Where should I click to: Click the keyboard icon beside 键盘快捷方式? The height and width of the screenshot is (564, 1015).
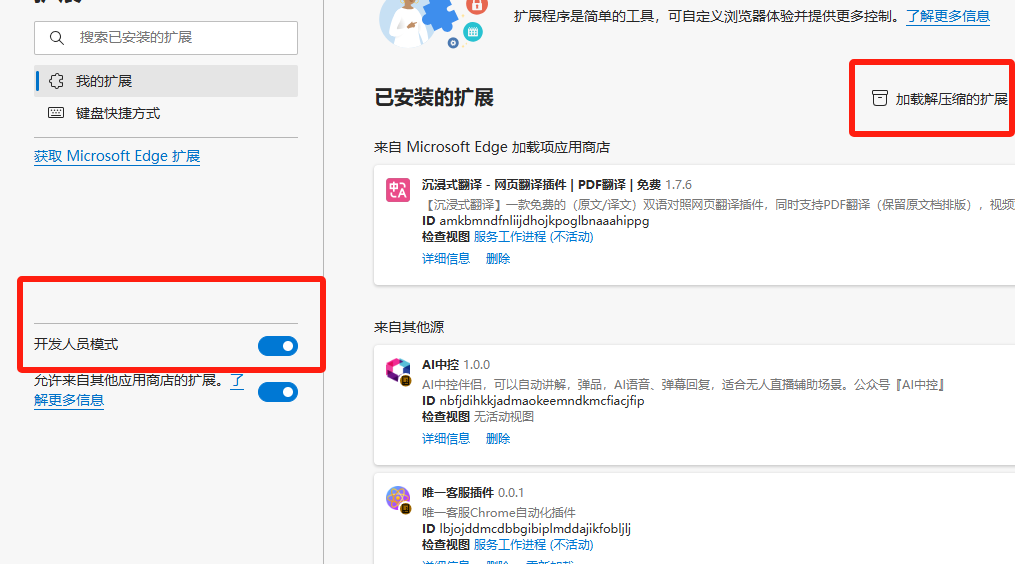pos(56,113)
